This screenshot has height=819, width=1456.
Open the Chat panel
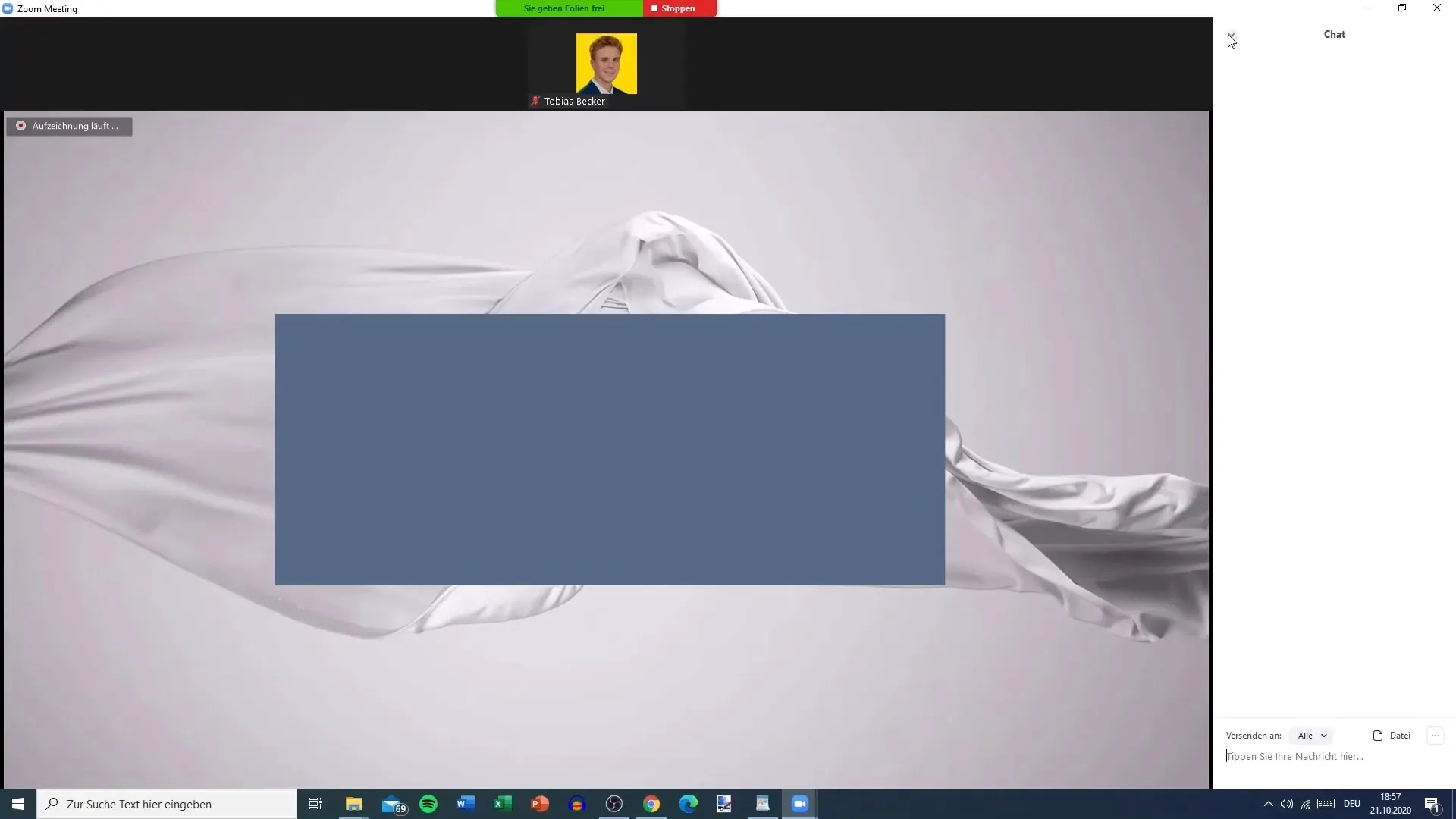[1335, 34]
